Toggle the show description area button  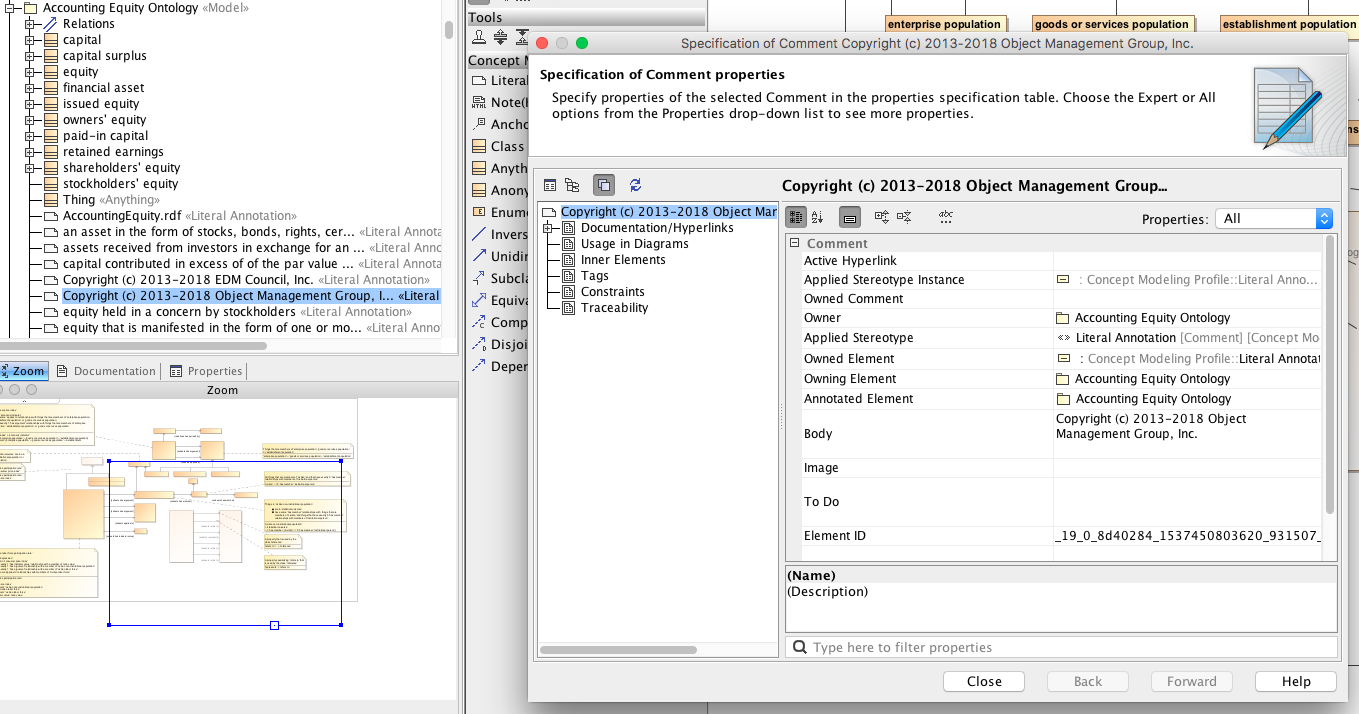click(x=849, y=217)
